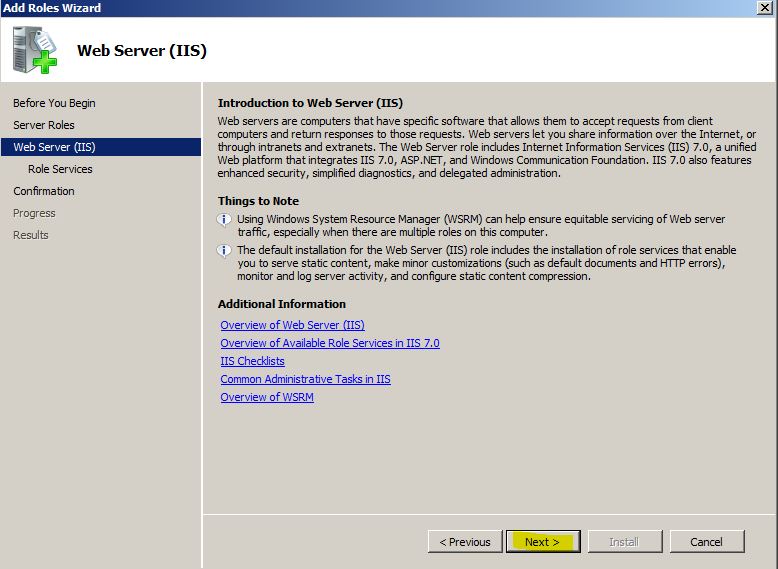
Task: Go to the Before You Begin step
Action: pos(54,103)
